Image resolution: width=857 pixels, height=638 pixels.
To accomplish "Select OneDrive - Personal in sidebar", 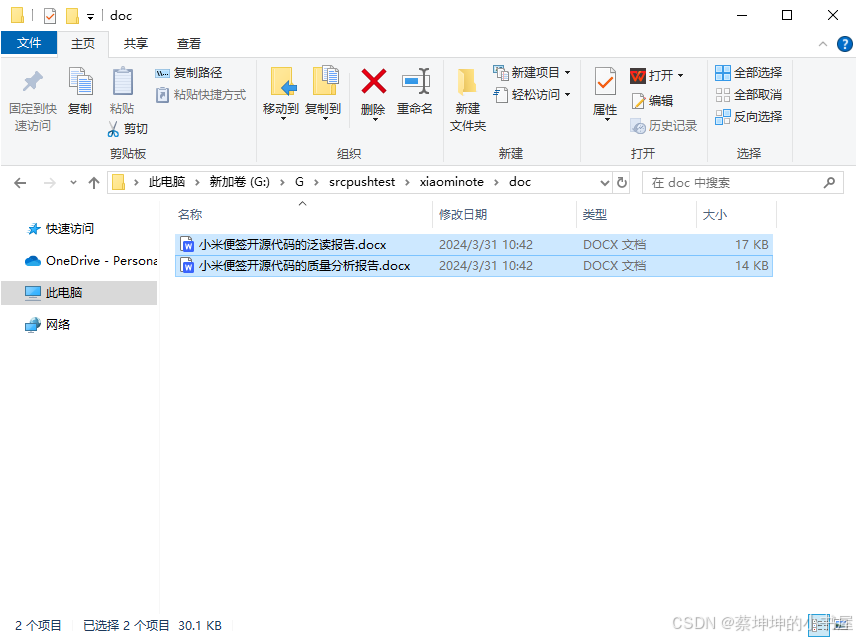I will click(91, 261).
